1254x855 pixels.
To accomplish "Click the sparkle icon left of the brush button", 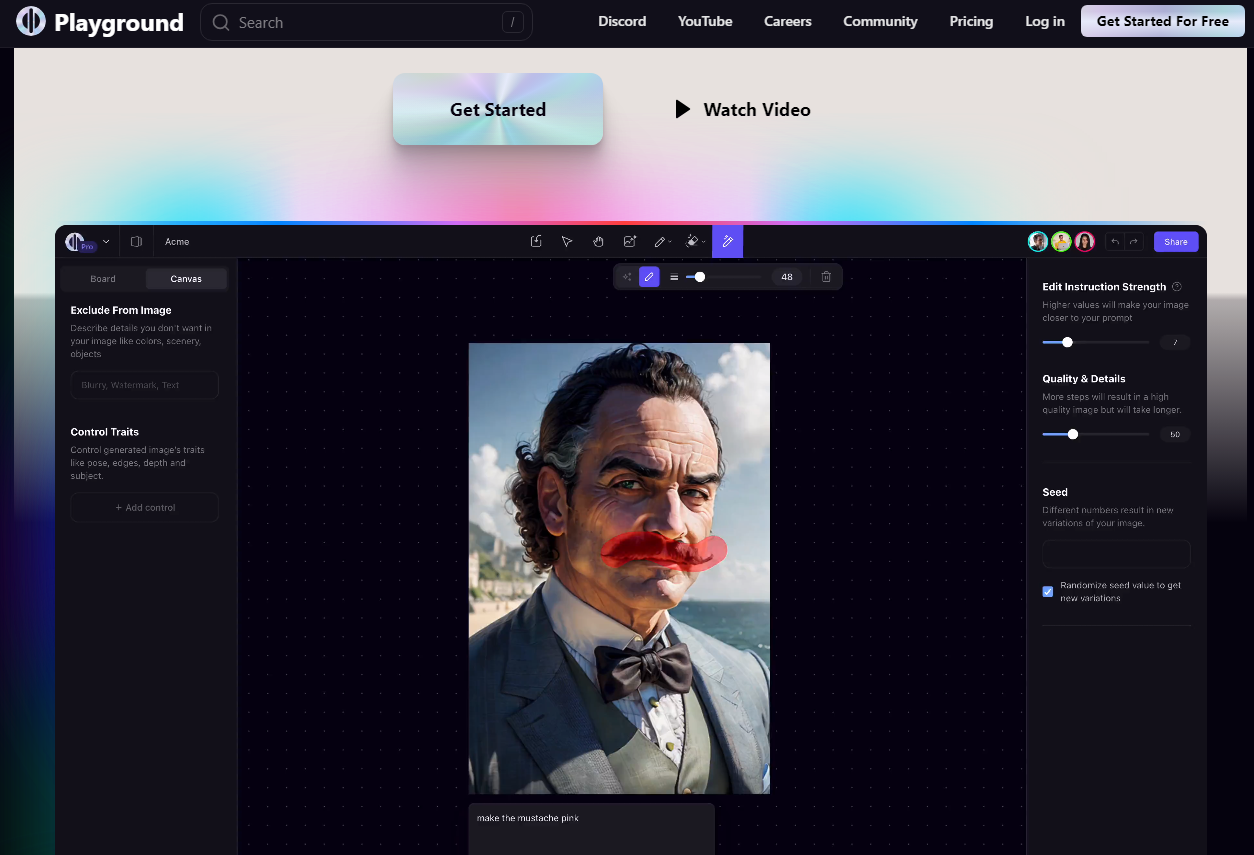I will pos(627,277).
